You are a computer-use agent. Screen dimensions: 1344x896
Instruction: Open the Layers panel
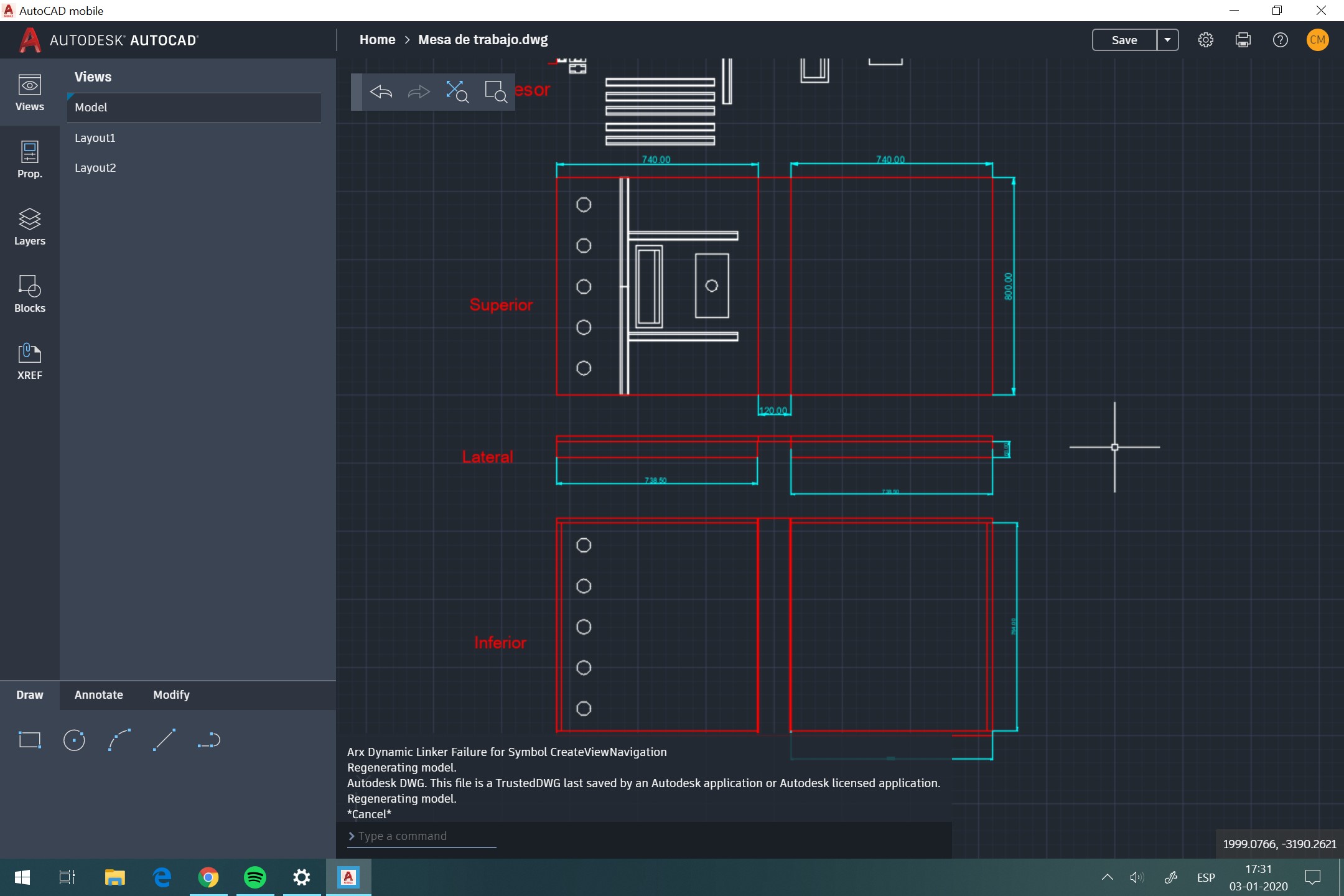(30, 226)
